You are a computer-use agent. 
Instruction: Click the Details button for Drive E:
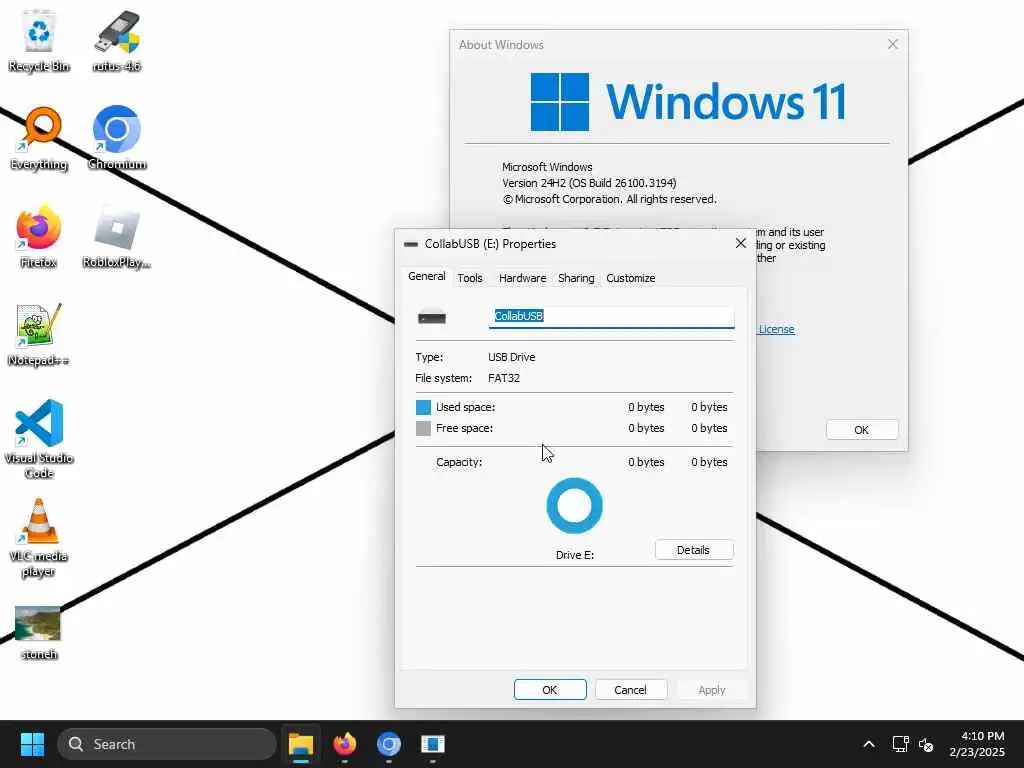694,550
